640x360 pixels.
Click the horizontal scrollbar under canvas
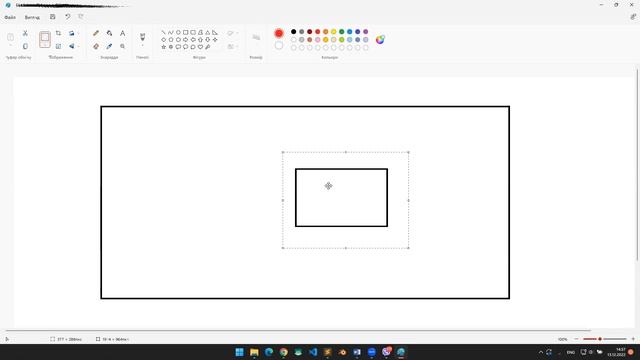pyautogui.click(x=298, y=330)
